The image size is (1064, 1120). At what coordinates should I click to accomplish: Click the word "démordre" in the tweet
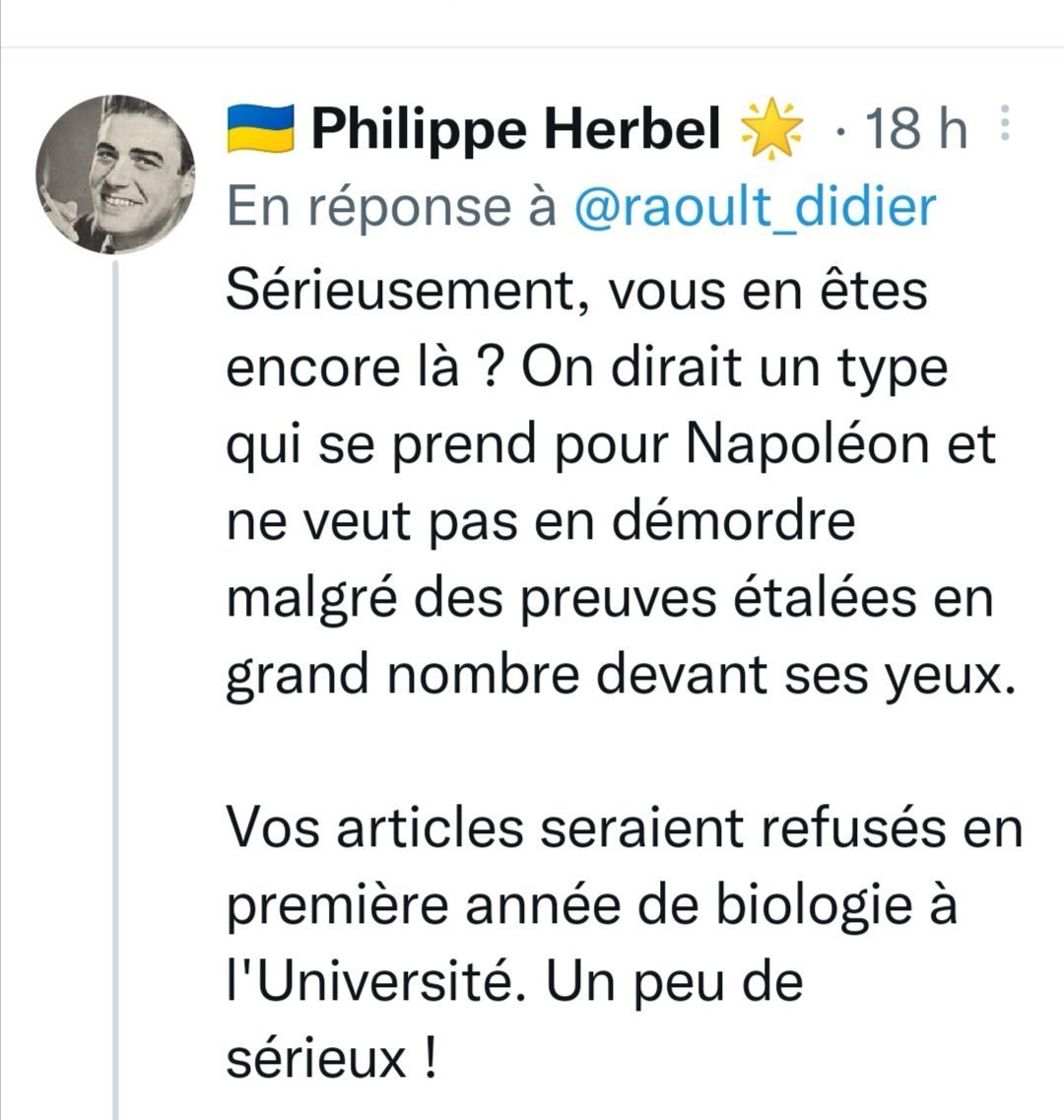(733, 521)
